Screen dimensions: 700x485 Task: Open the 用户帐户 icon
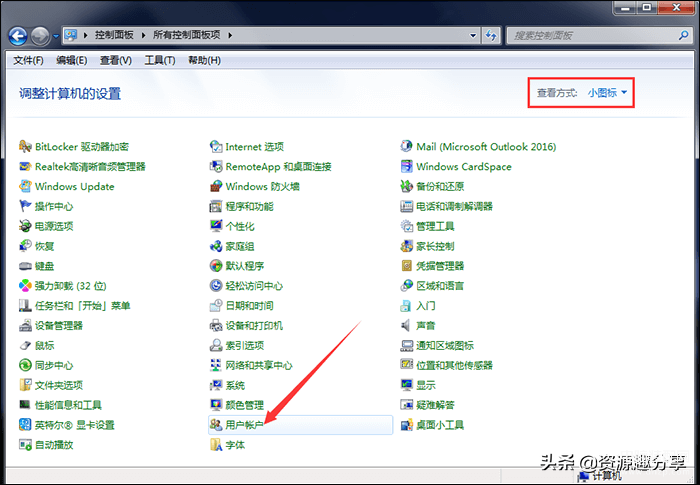(216, 425)
